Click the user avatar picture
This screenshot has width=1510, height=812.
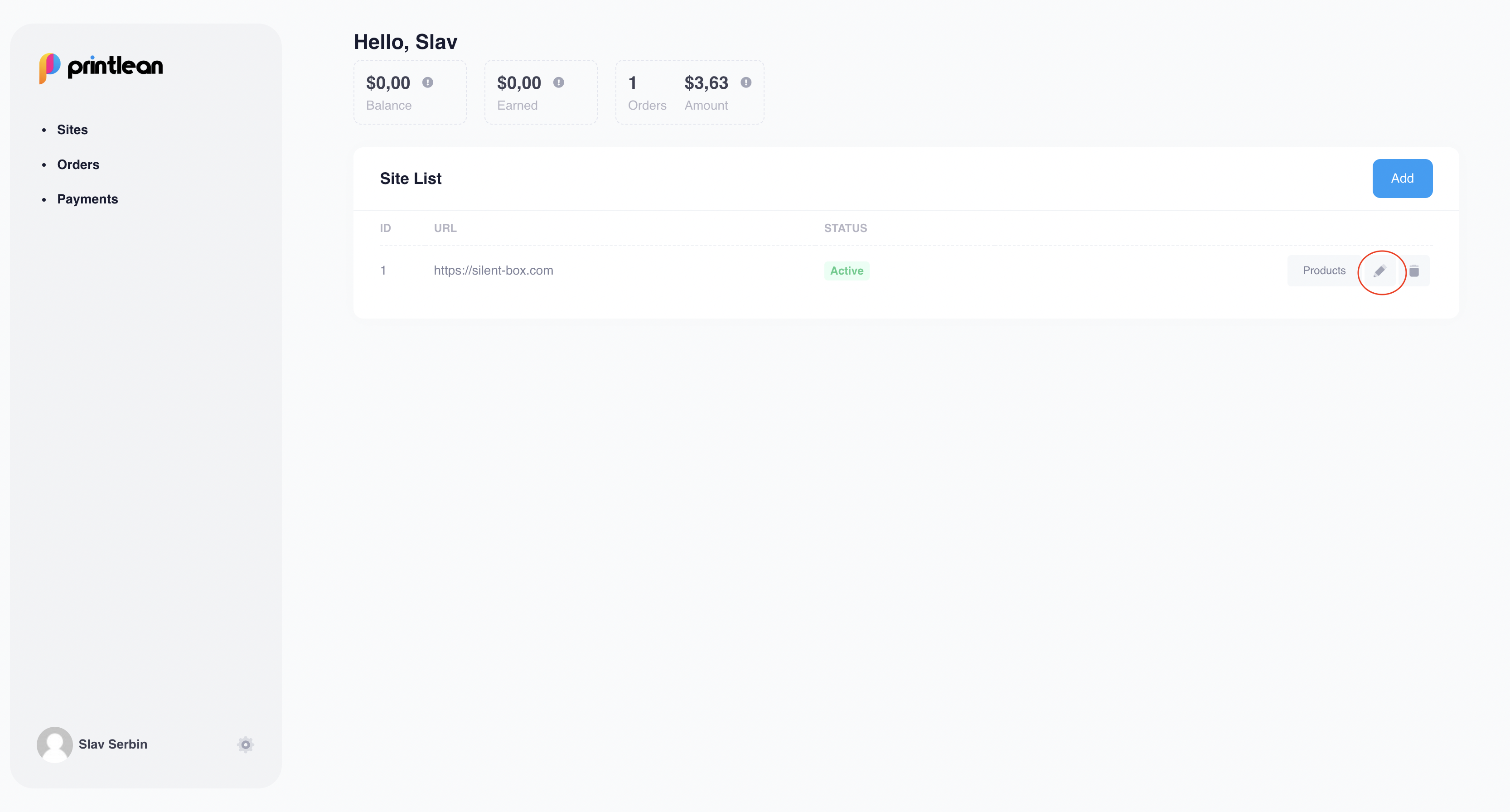pyautogui.click(x=54, y=744)
